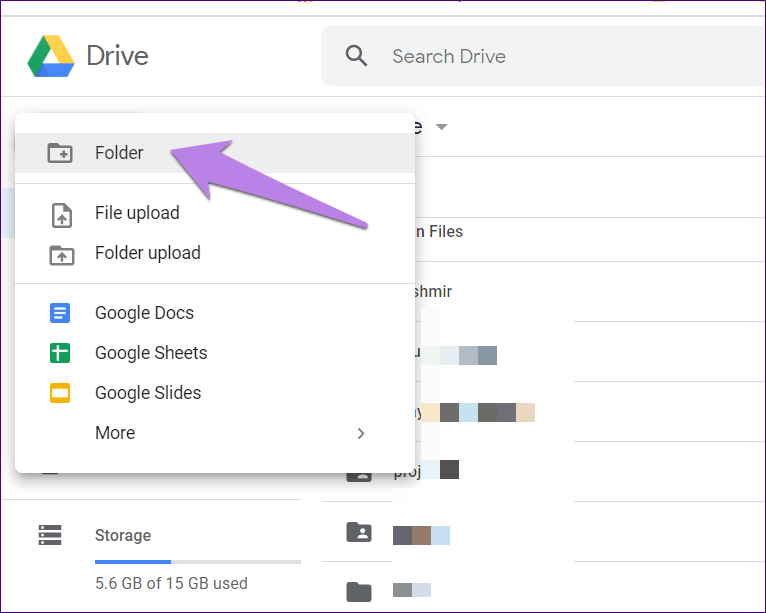Open the item starting with 'proj'

(407, 472)
